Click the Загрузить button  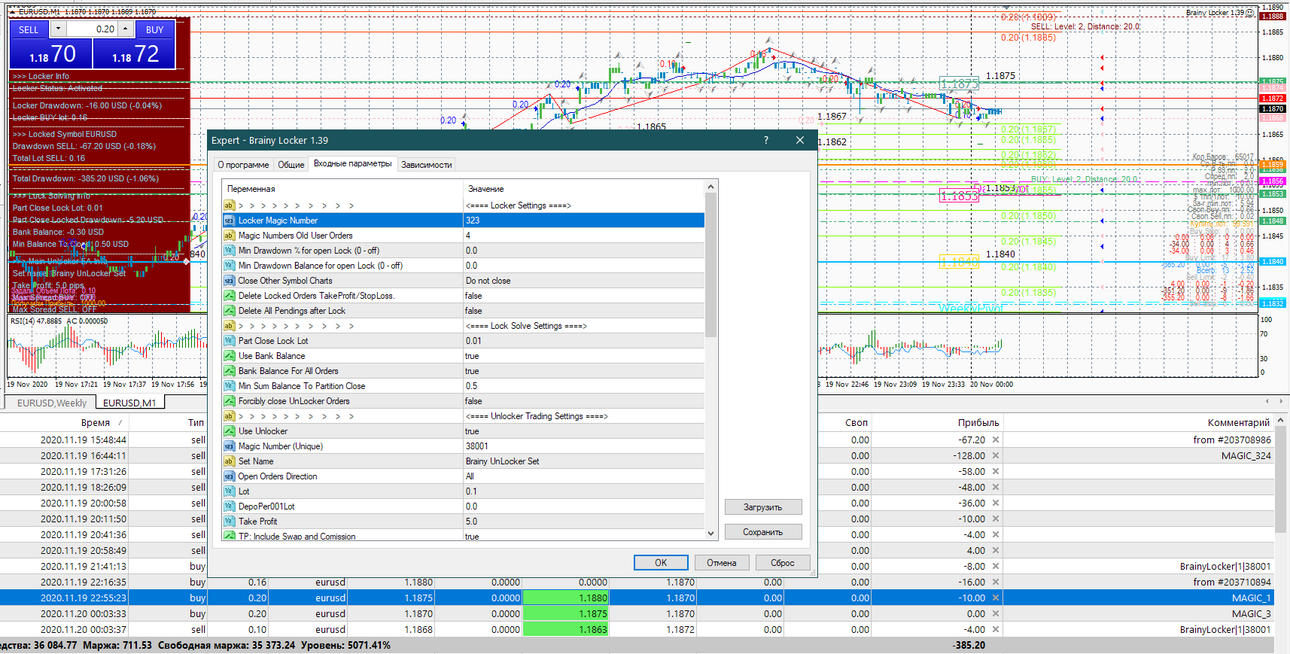pyautogui.click(x=763, y=507)
